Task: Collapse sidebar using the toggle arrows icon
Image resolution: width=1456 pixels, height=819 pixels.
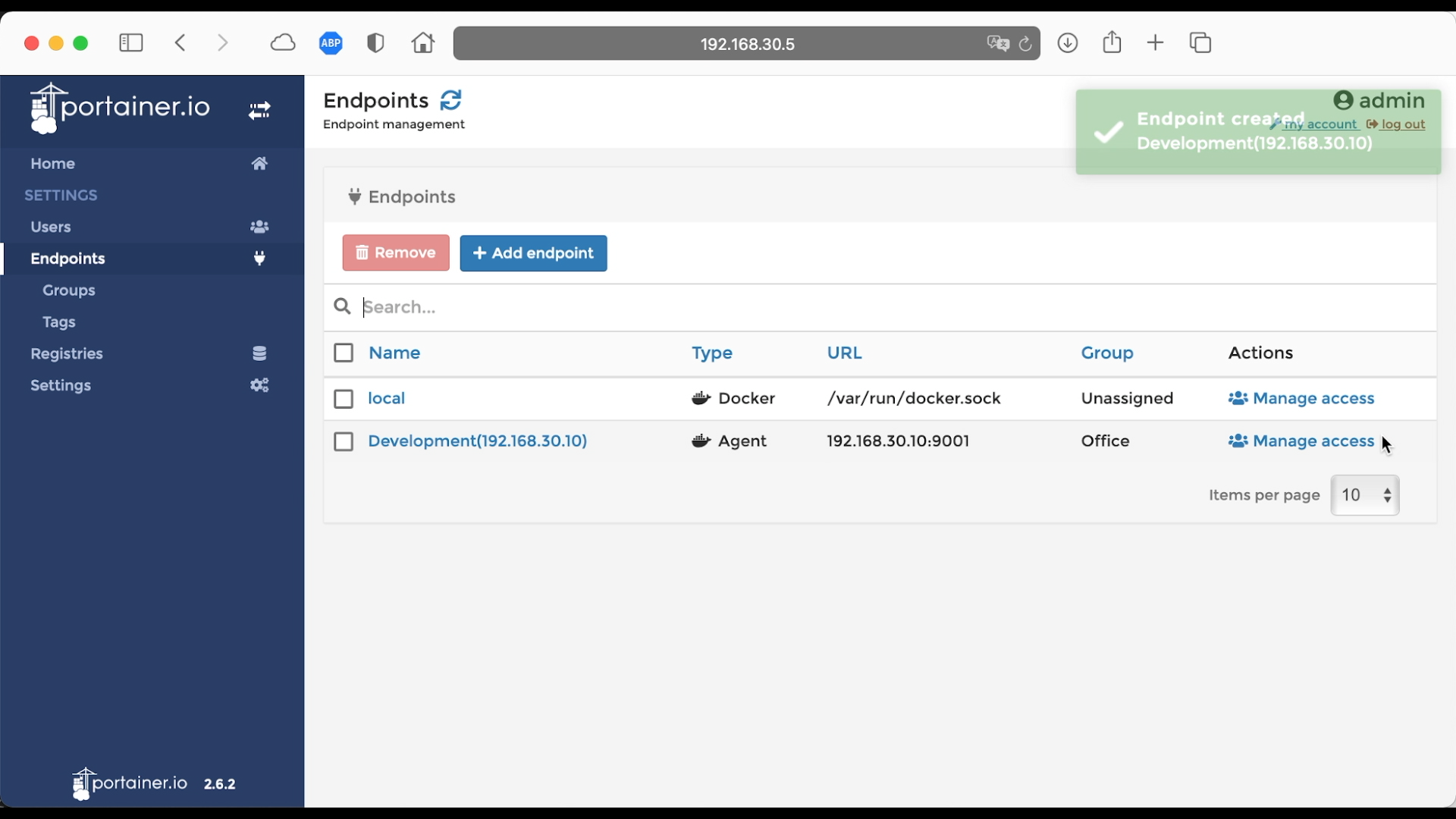Action: pos(259,111)
